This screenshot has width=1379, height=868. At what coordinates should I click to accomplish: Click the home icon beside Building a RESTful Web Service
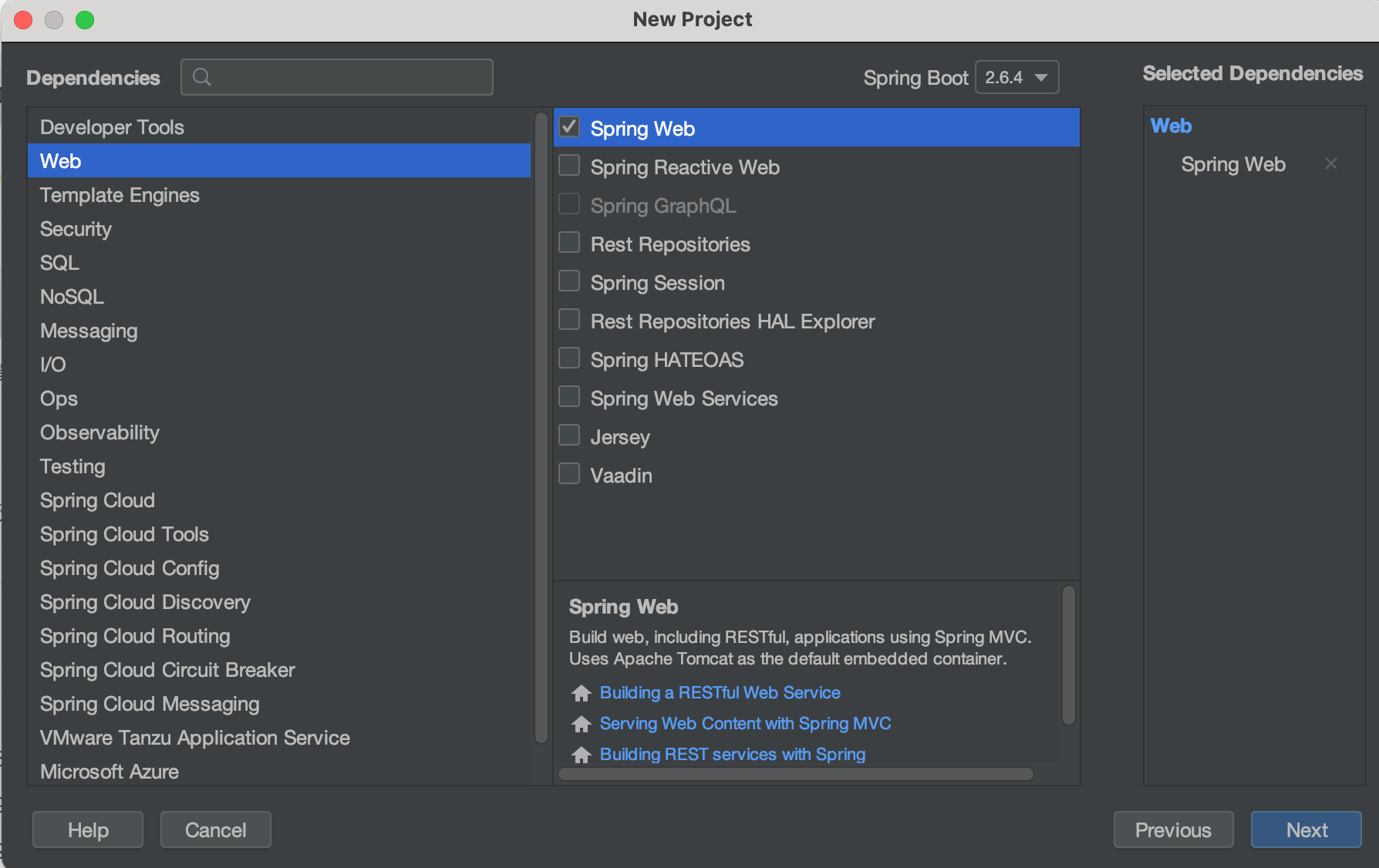(582, 693)
